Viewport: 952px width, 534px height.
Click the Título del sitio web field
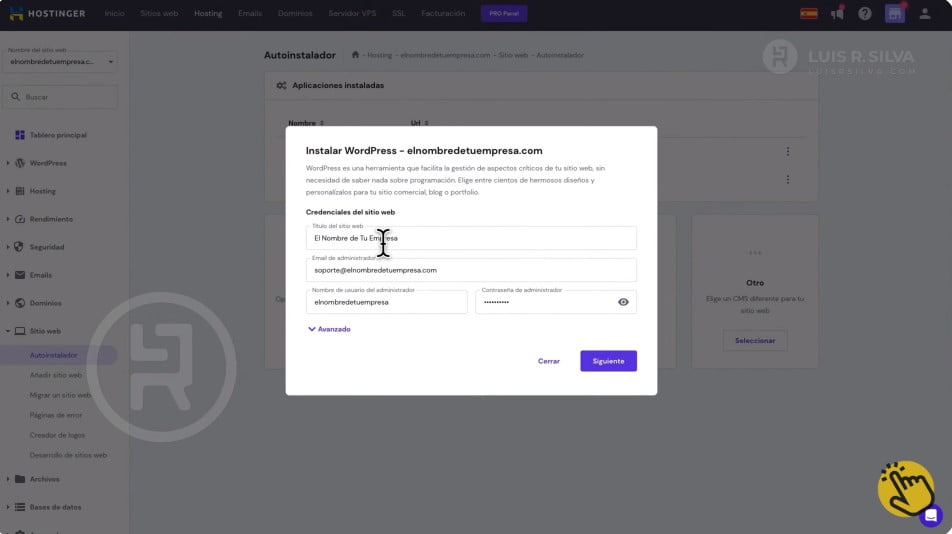(471, 238)
